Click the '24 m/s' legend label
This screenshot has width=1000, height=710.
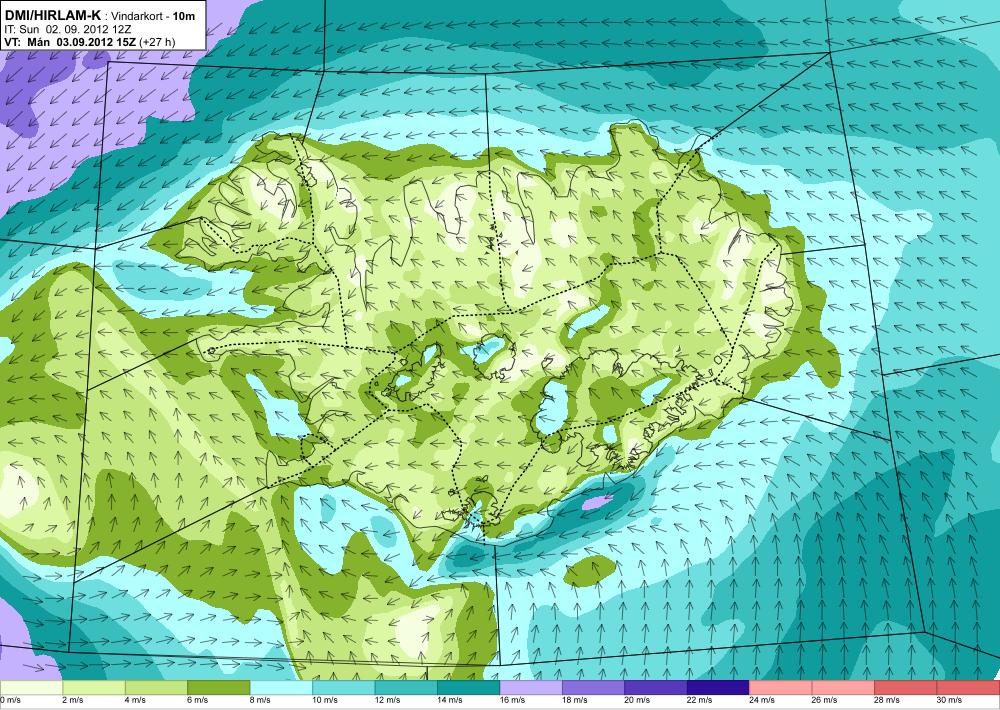[762, 700]
